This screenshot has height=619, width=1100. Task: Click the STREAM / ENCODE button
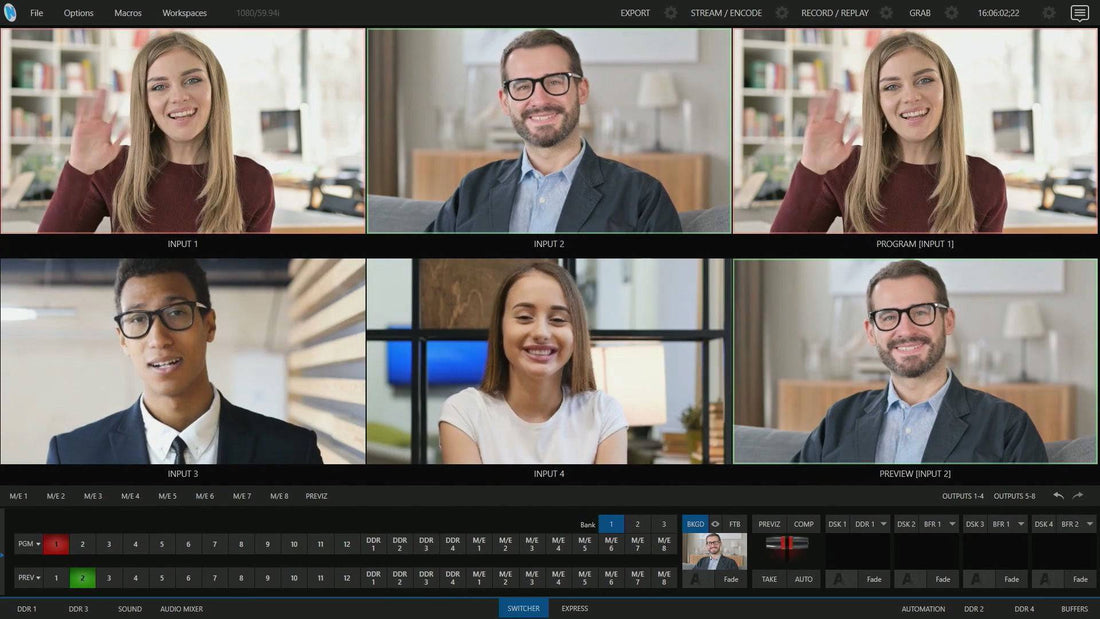(726, 13)
